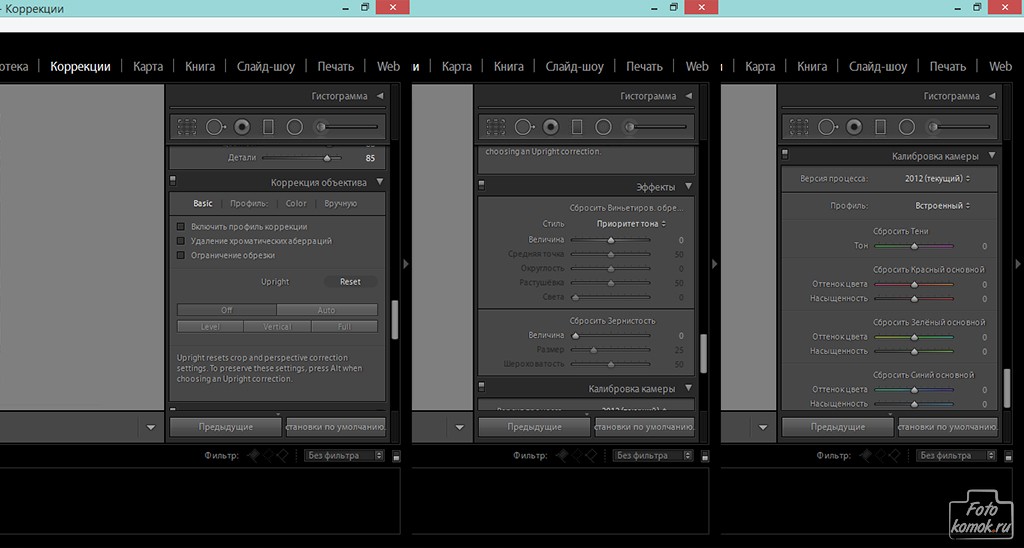Click the Auto upright correction button

(x=327, y=310)
